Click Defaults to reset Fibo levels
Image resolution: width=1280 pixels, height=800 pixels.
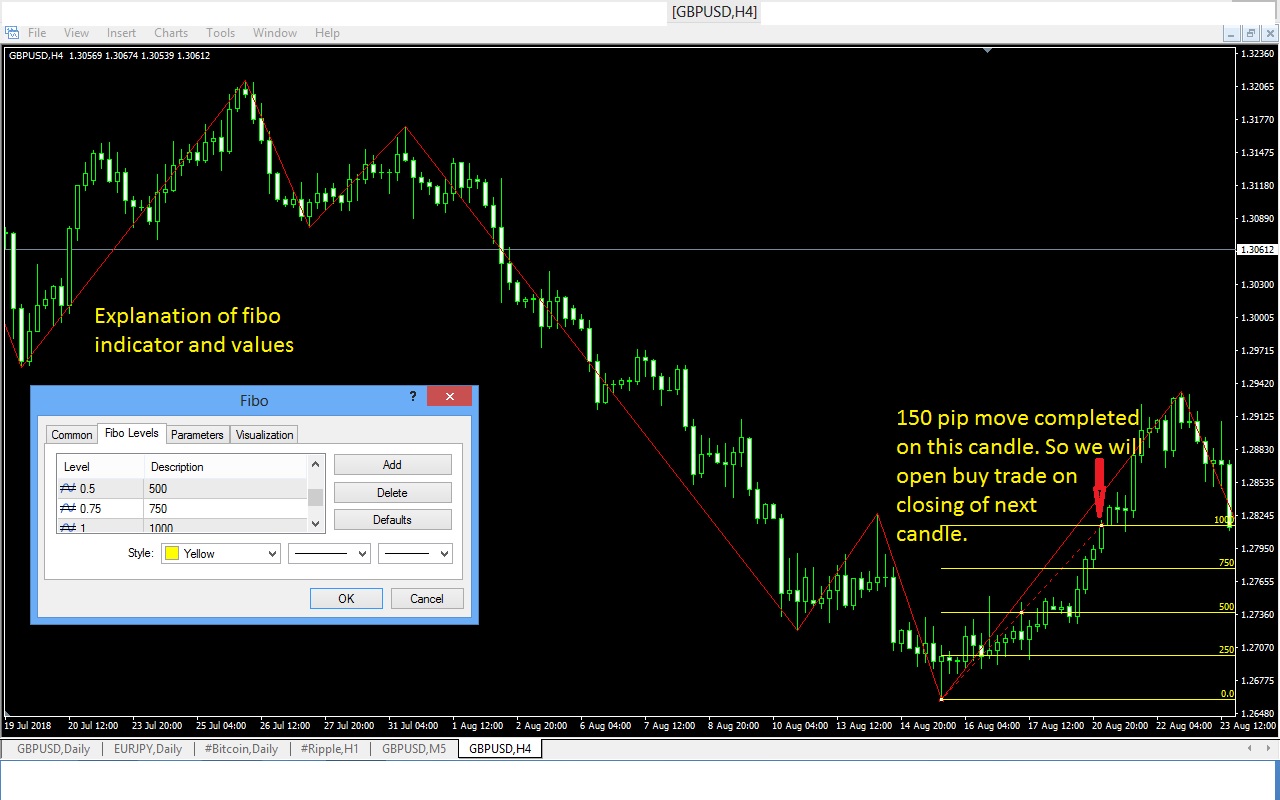(x=392, y=520)
